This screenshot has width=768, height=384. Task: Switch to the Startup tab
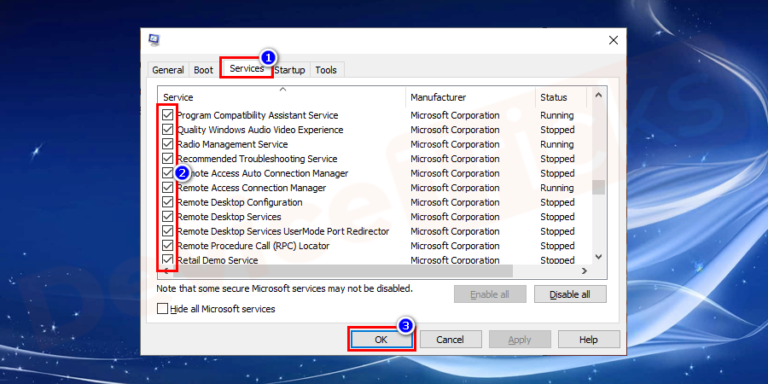click(x=289, y=70)
